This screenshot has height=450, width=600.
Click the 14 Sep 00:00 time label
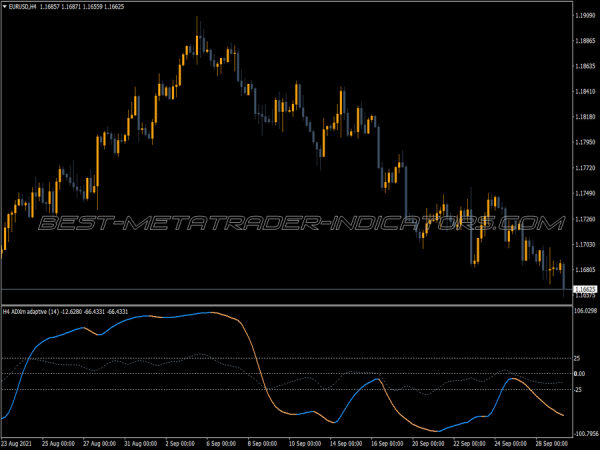346,444
